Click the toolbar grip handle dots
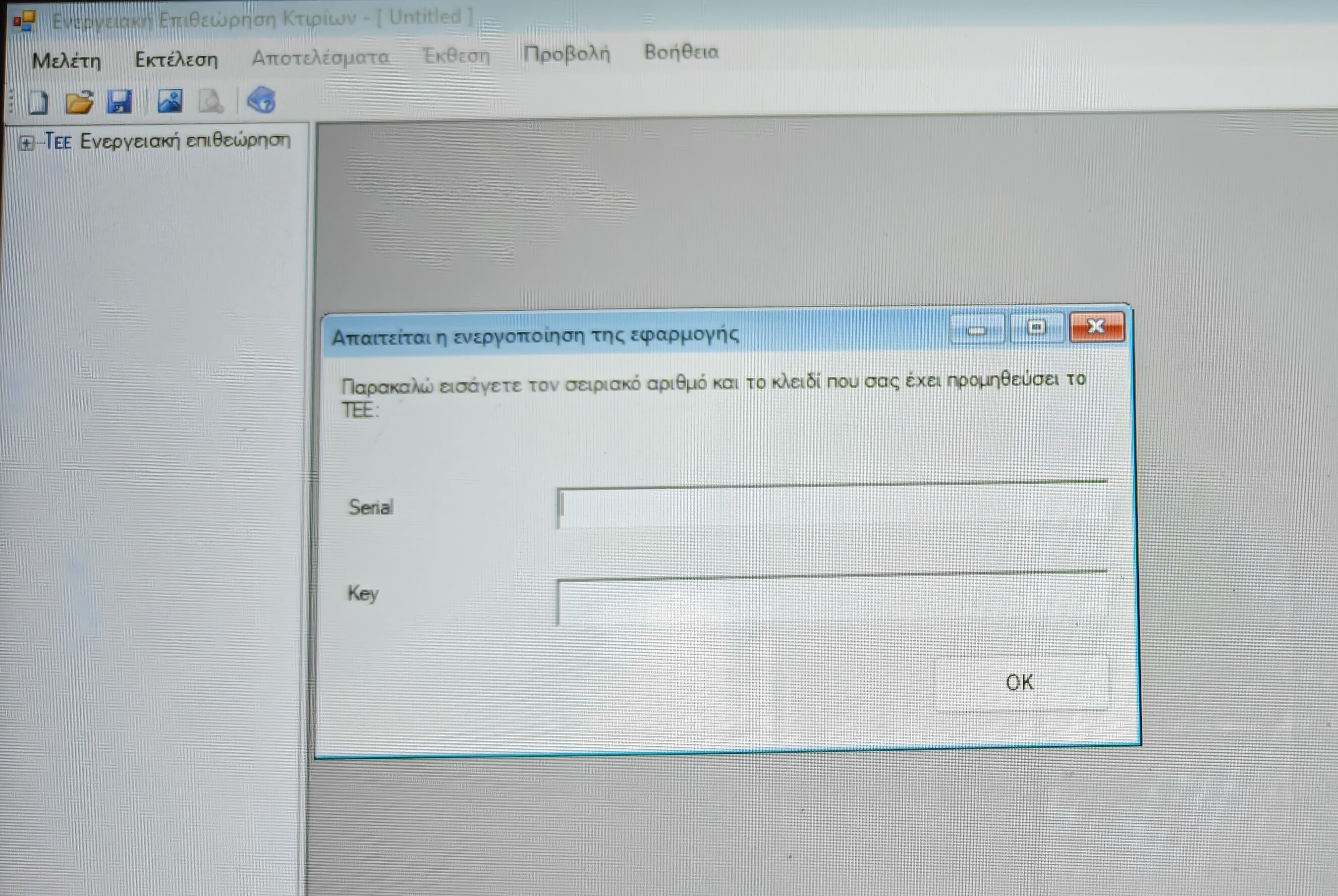Image resolution: width=1338 pixels, height=896 pixels. 11,101
